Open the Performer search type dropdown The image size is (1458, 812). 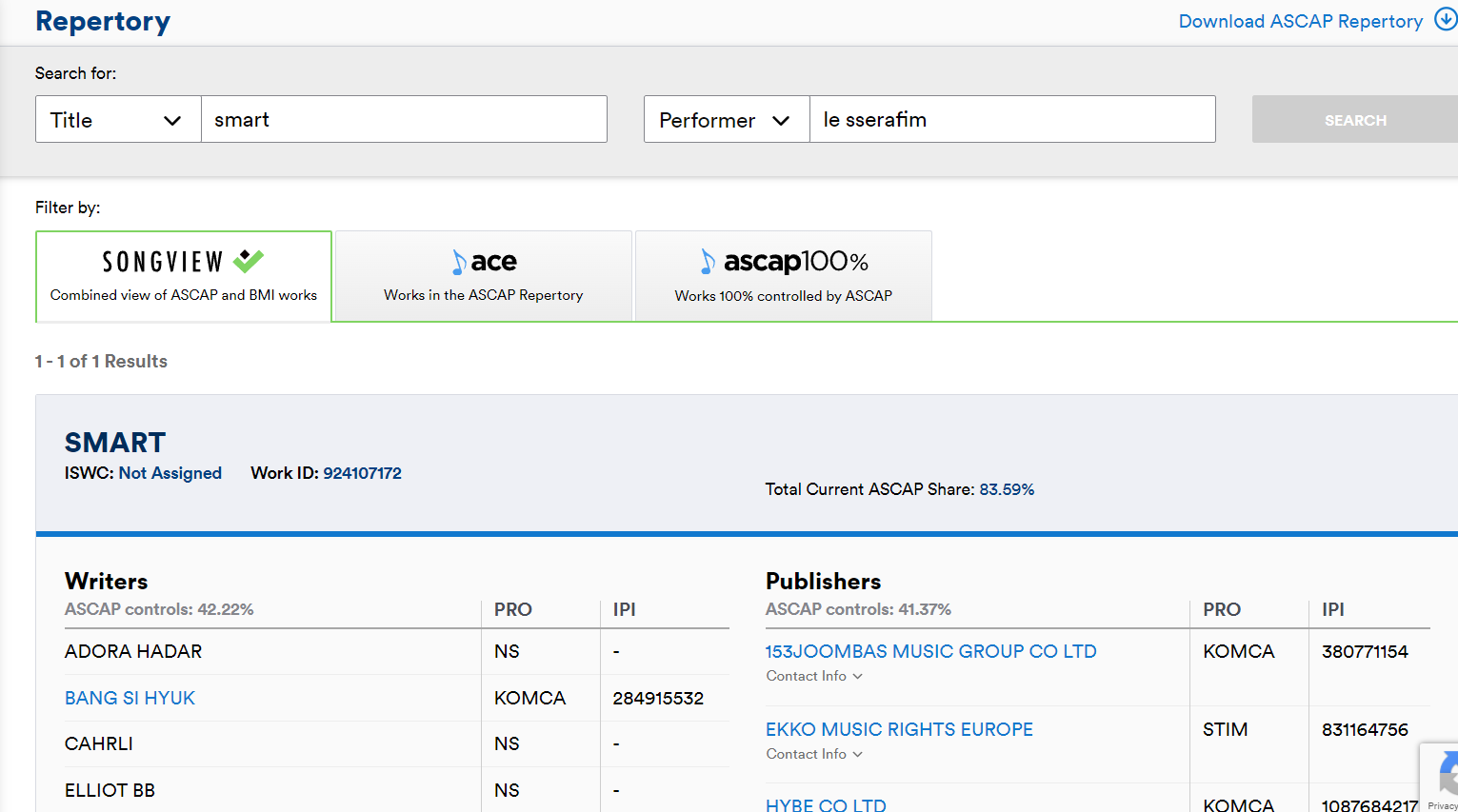[x=726, y=120]
